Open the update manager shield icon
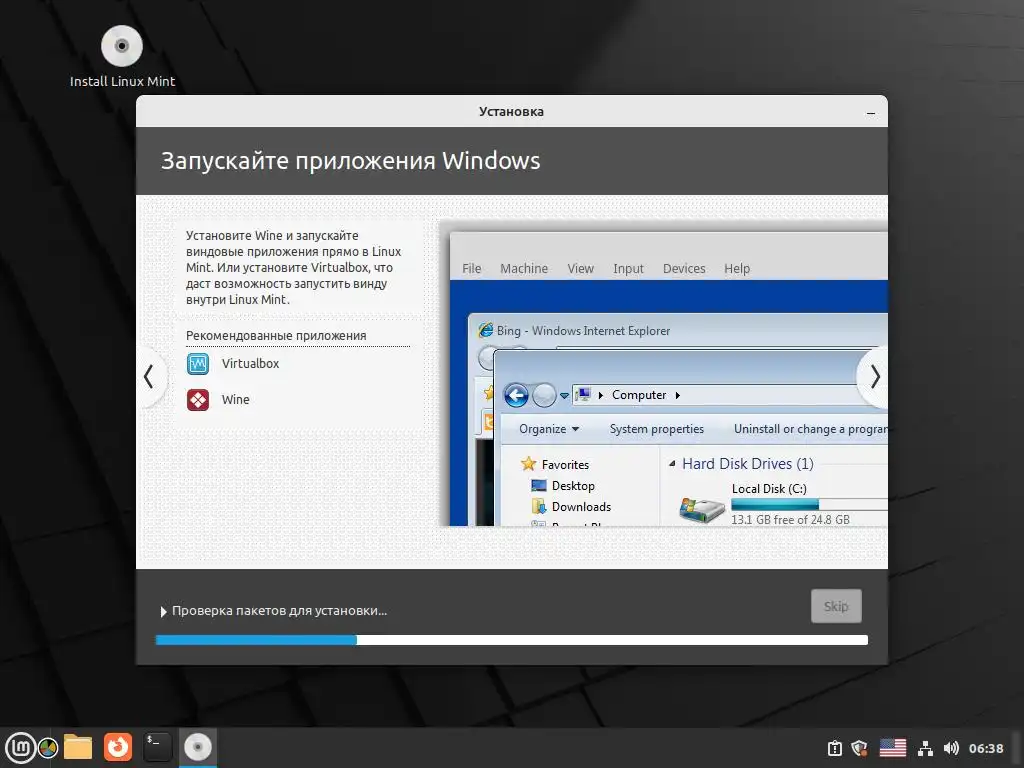 tap(859, 748)
